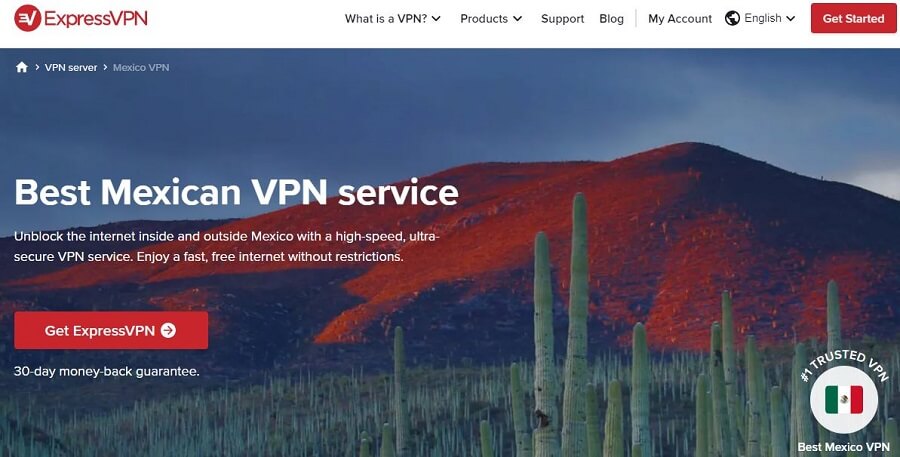Open the English language selector chevron

pos(790,18)
